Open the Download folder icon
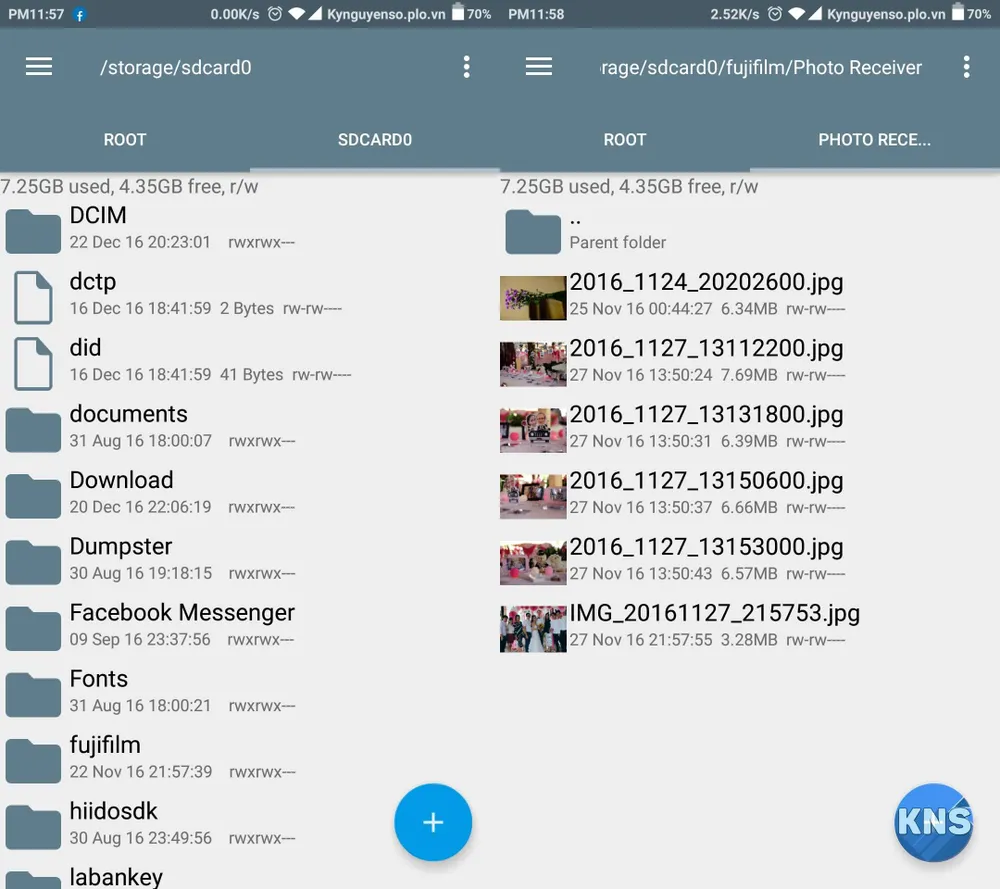1000x889 pixels. point(33,494)
